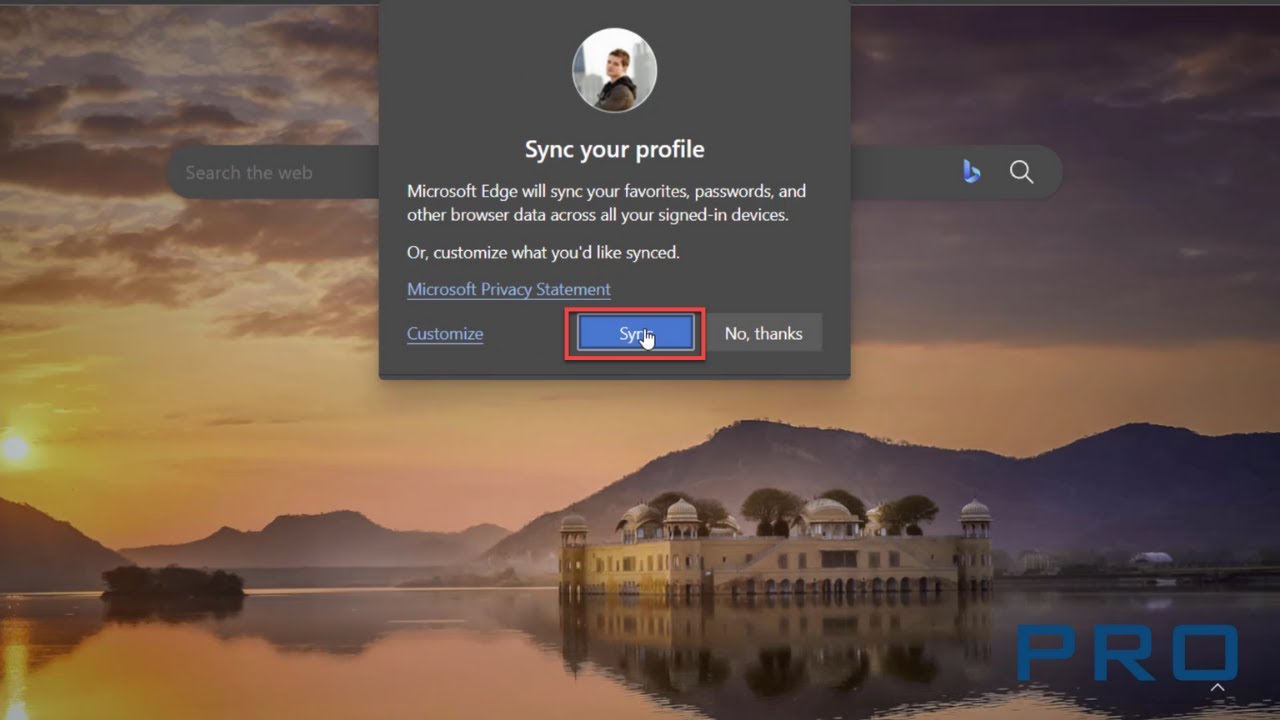
Task: Expand the bottom-right up chevron
Action: (1218, 688)
